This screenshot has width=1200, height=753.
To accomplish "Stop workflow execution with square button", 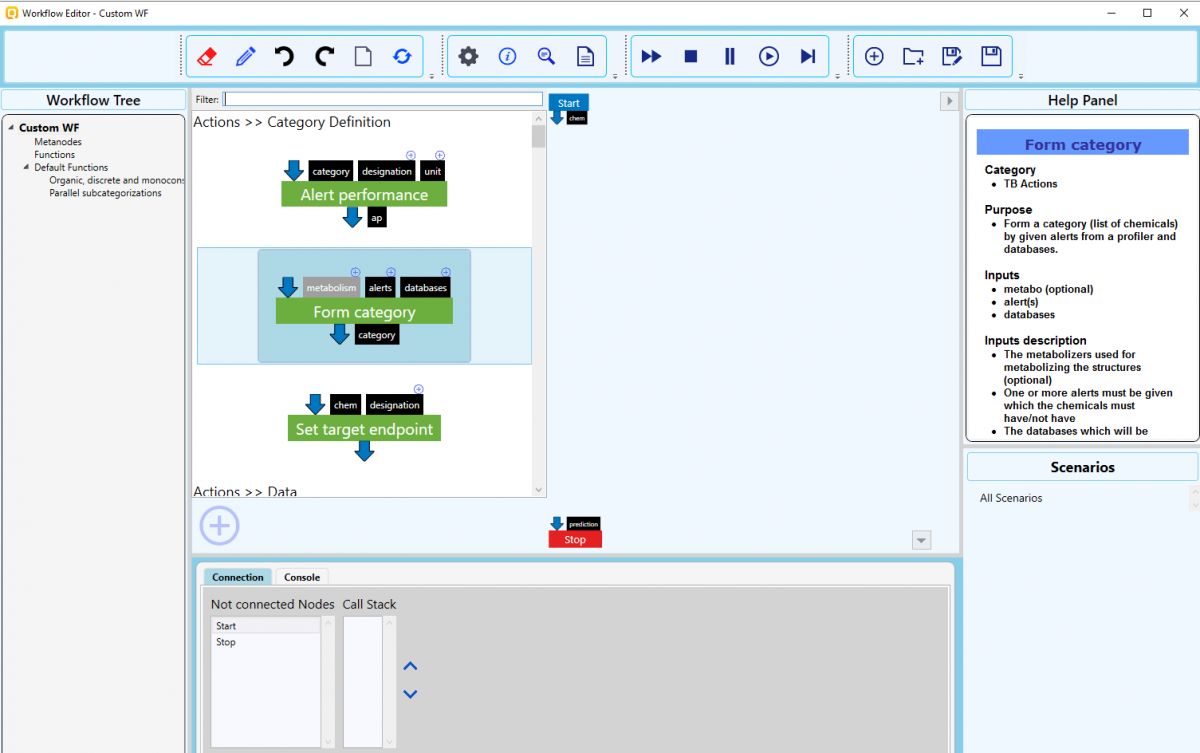I will 691,57.
